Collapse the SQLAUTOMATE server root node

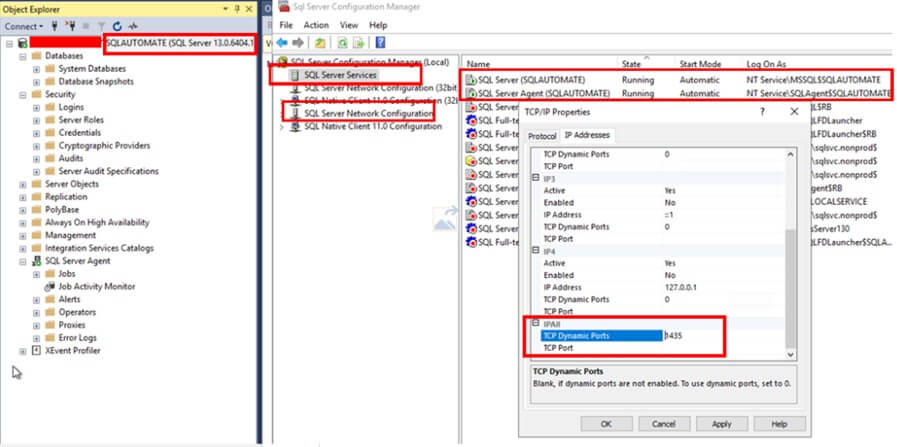pos(10,43)
